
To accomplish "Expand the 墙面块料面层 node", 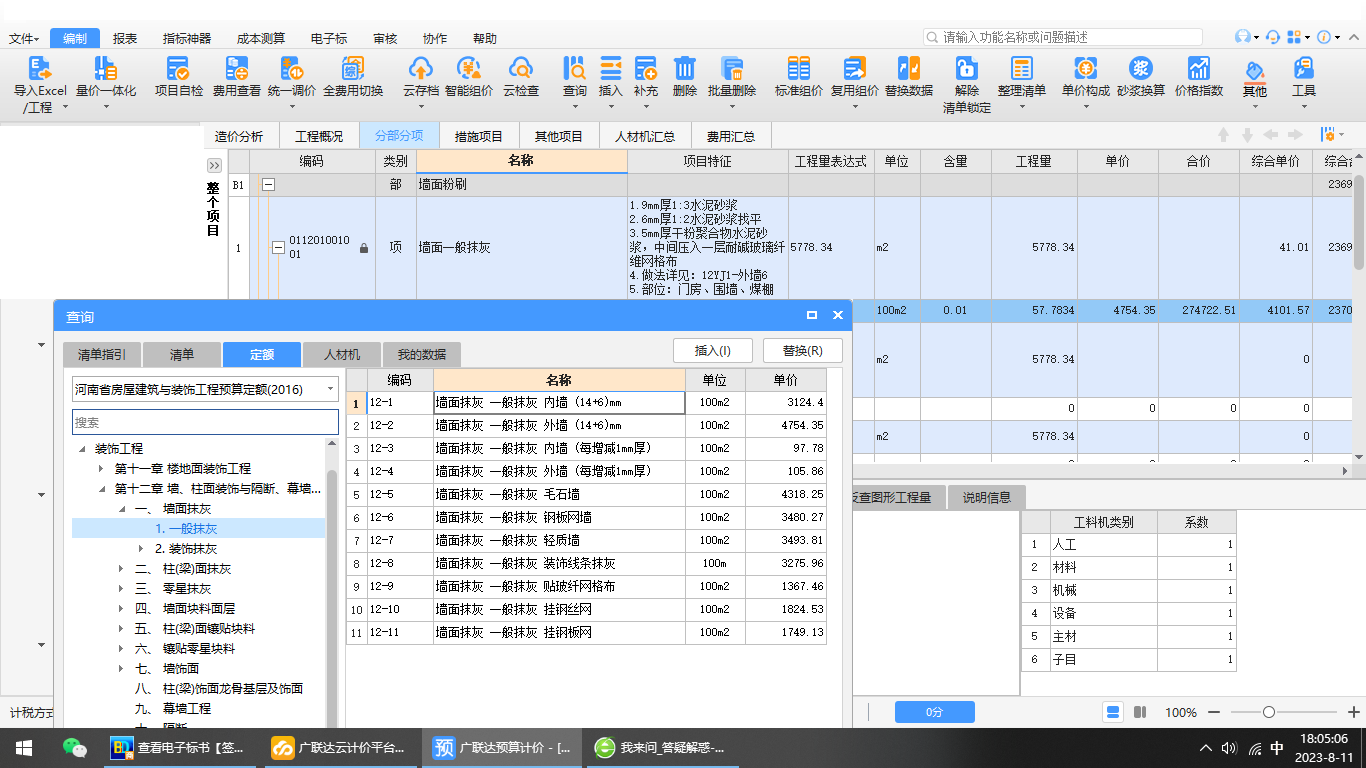I will [120, 609].
